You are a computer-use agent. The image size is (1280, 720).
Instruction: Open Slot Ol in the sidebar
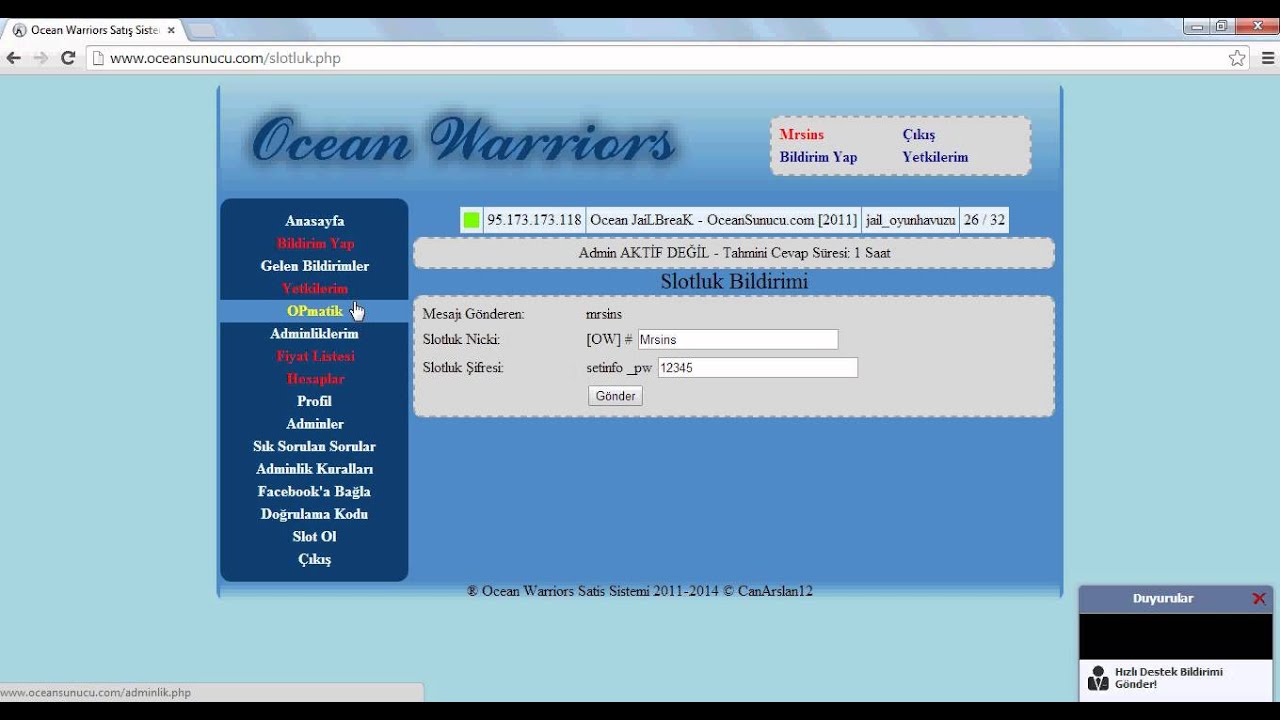click(314, 536)
